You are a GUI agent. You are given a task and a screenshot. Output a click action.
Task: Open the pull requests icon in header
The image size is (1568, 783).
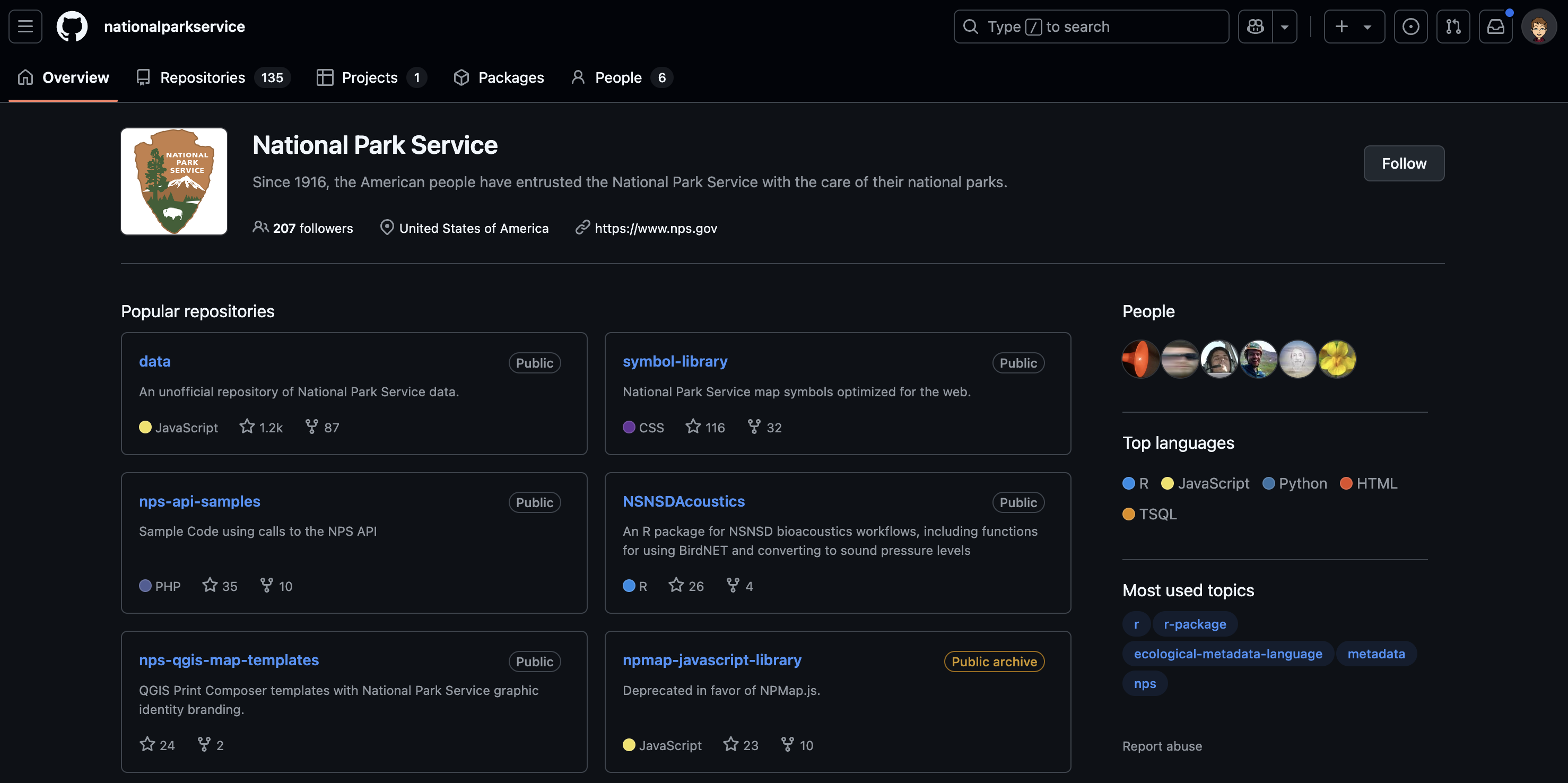[x=1453, y=26]
